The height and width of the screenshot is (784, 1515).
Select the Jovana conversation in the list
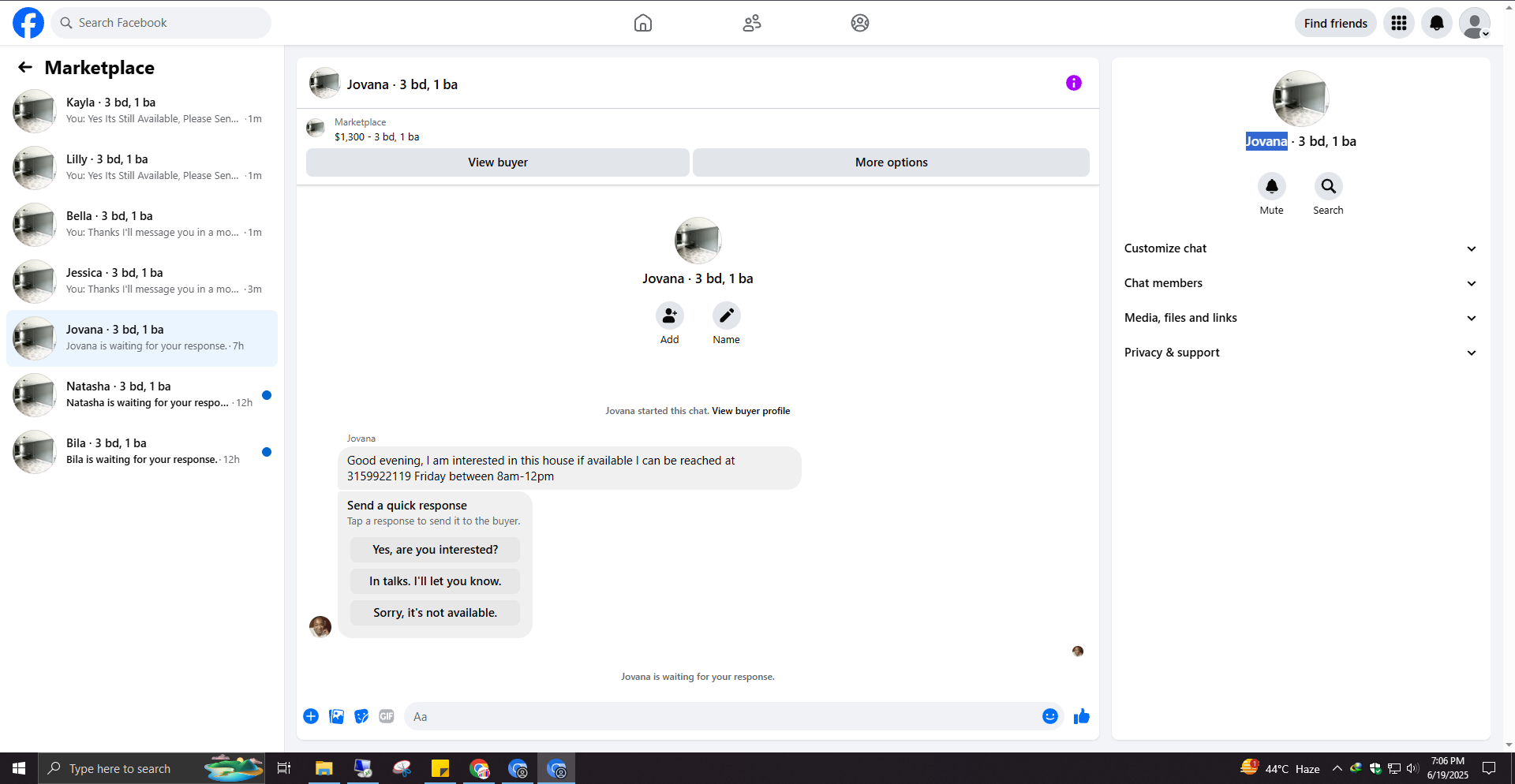tap(142, 338)
